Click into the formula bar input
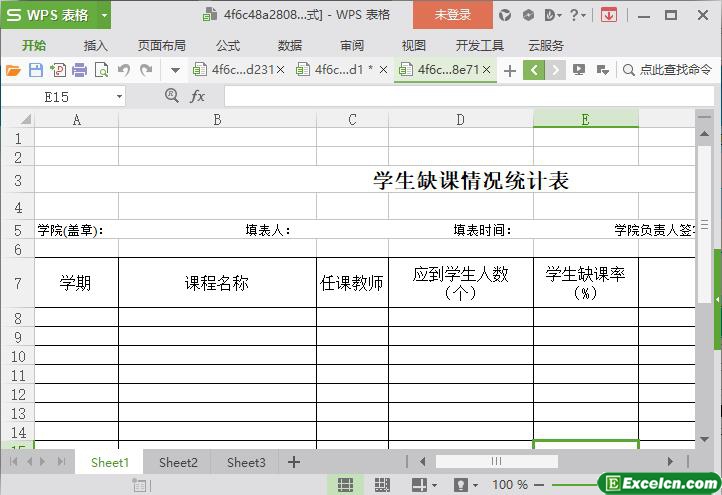The width and height of the screenshot is (722, 495). tap(469, 97)
